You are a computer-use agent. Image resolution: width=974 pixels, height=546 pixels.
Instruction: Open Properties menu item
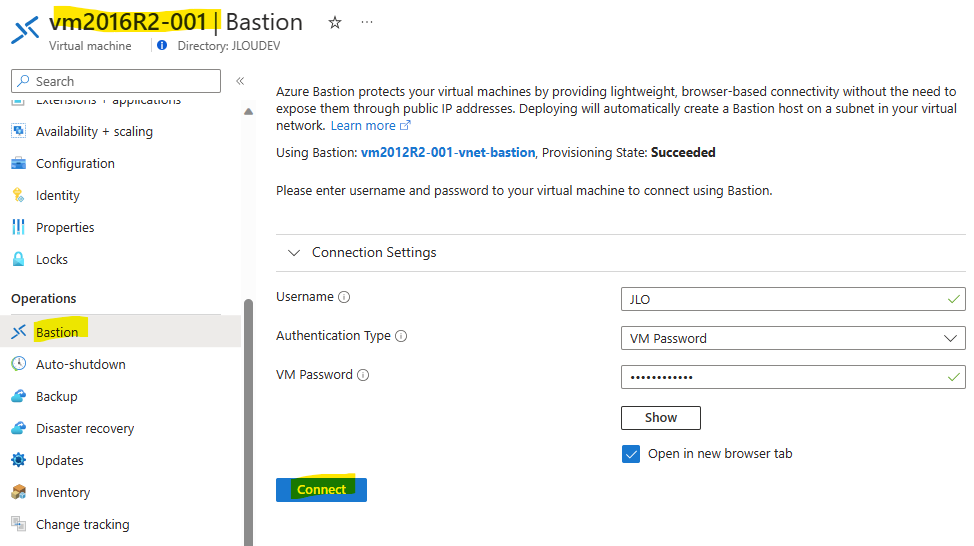click(x=65, y=227)
